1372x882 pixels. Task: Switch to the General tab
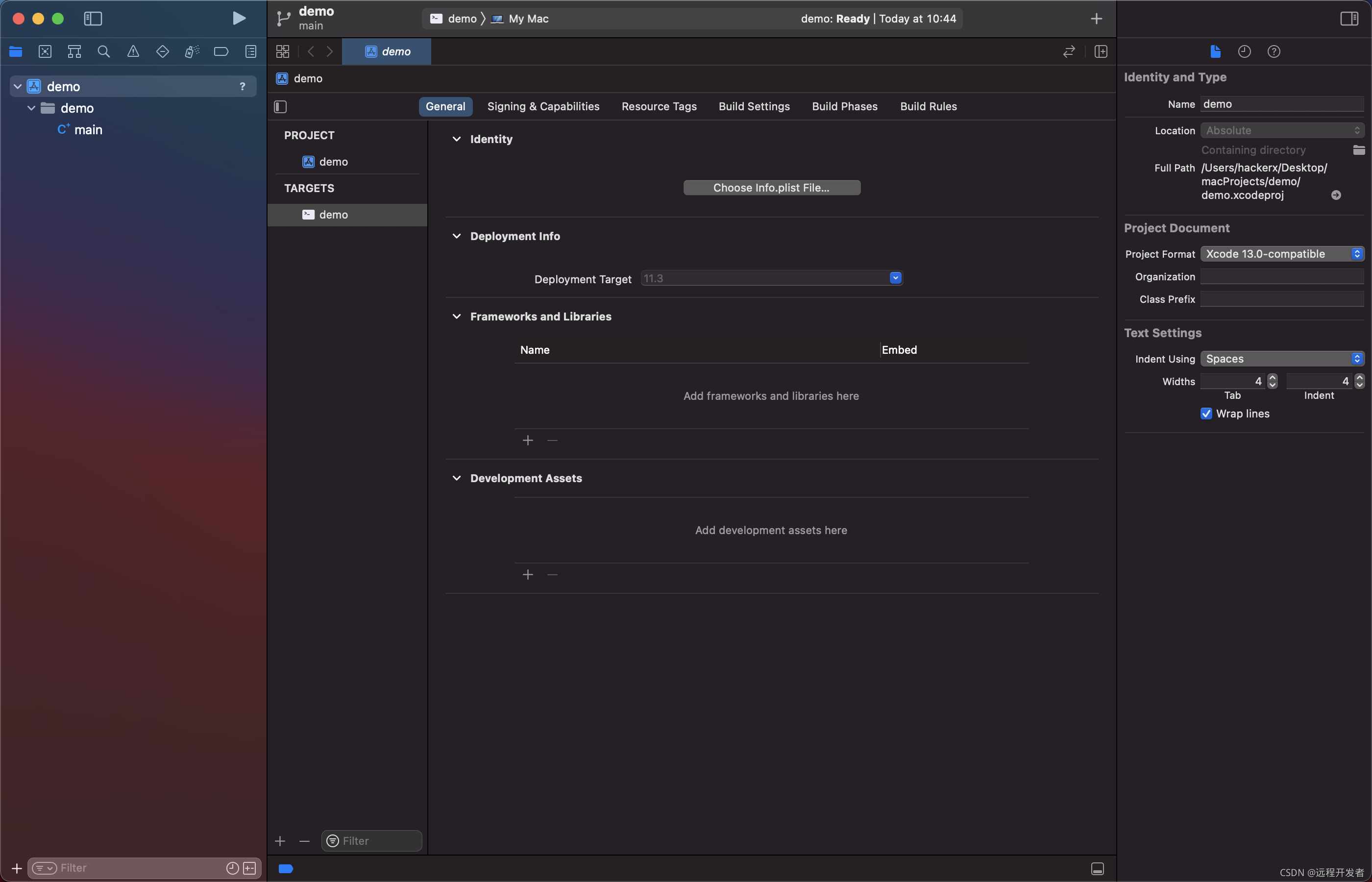(x=445, y=106)
